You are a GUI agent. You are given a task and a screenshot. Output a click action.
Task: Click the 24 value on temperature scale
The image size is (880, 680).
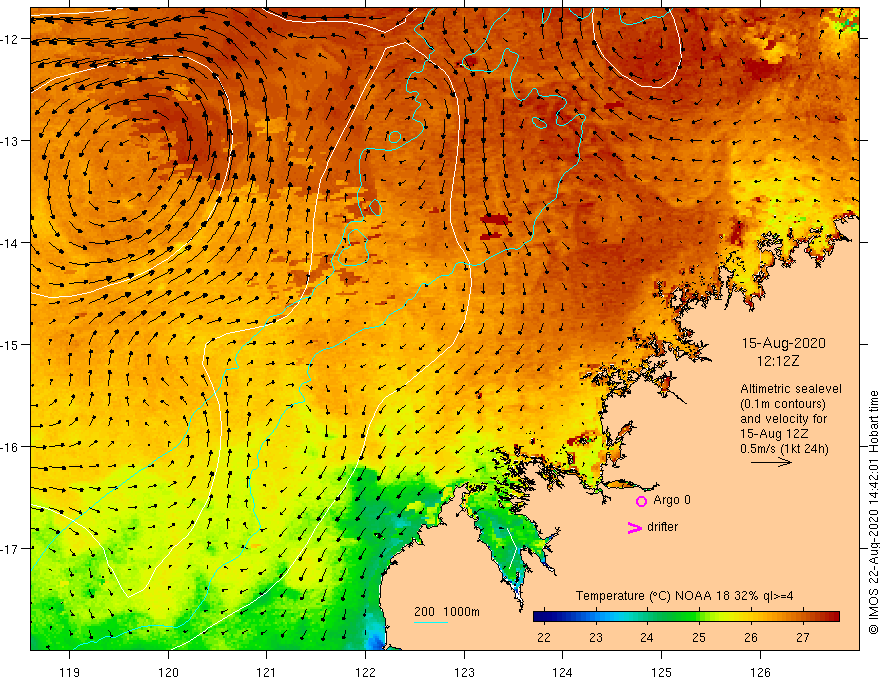click(x=647, y=637)
